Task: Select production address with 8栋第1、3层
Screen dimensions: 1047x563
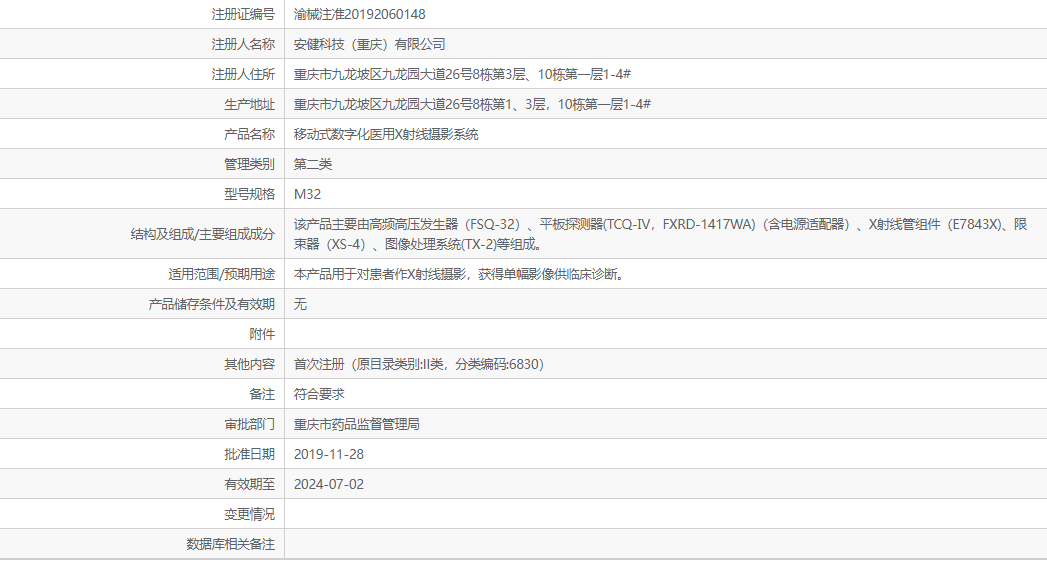Action: point(472,104)
